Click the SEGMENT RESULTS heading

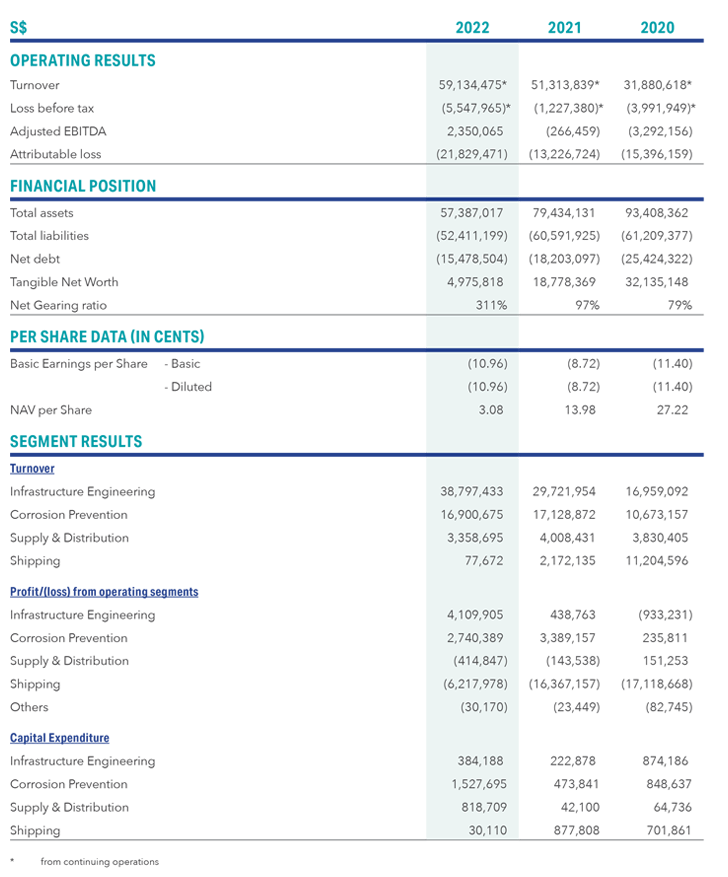(x=76, y=441)
